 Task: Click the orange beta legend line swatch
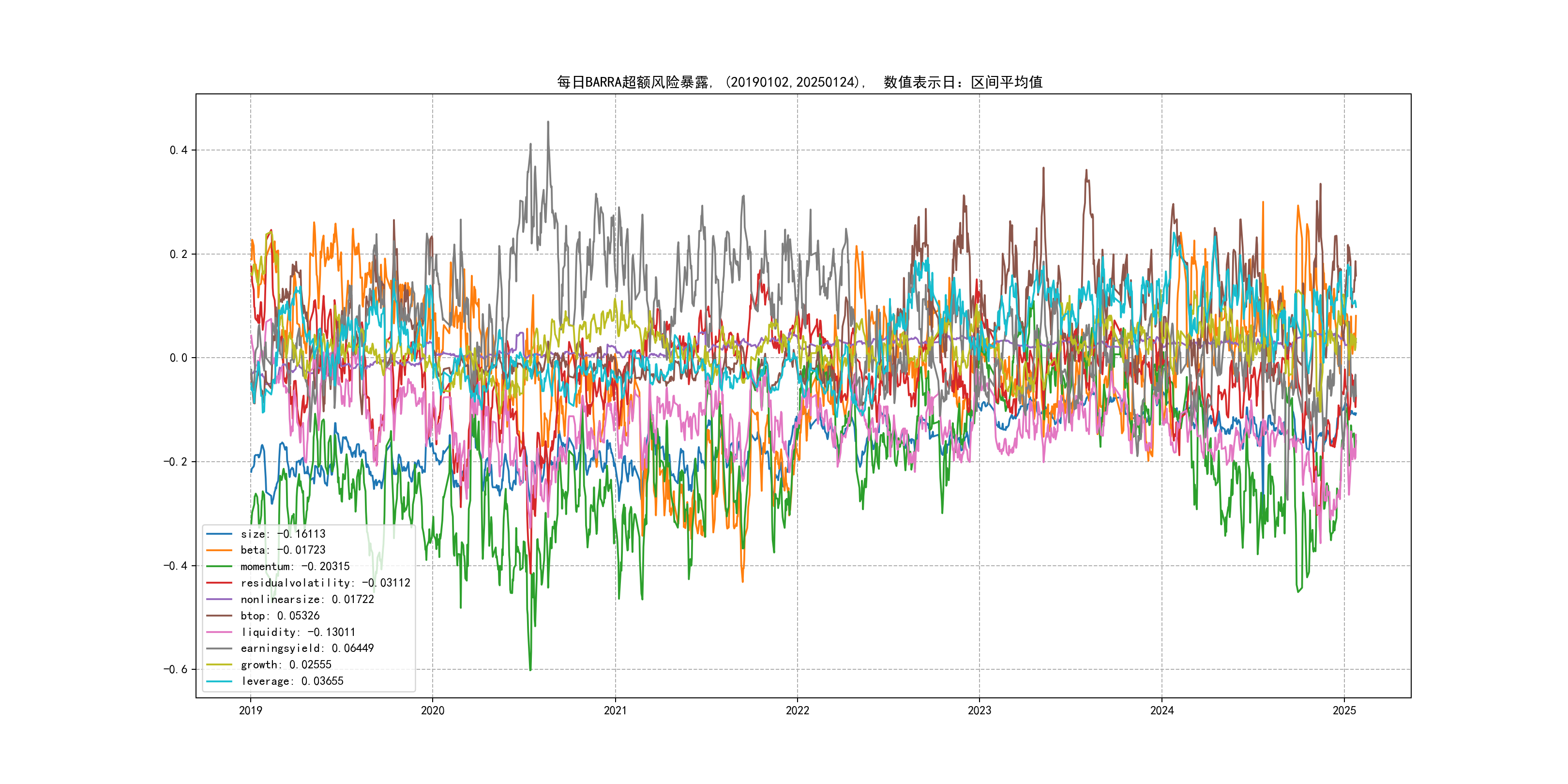tap(219, 550)
